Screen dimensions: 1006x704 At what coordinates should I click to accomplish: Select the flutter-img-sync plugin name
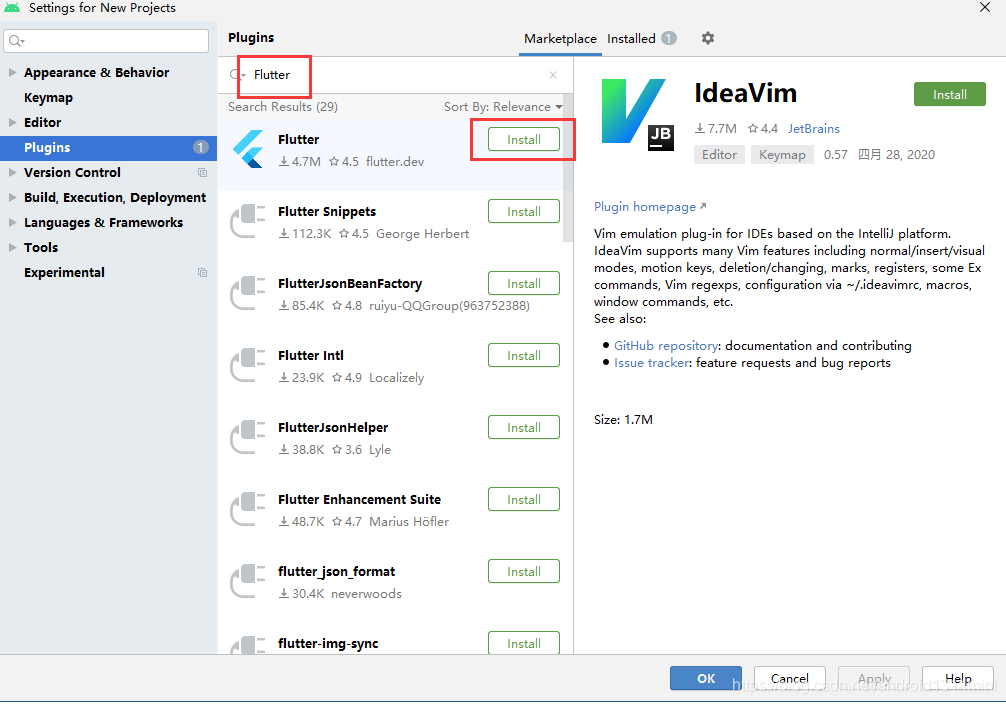328,644
